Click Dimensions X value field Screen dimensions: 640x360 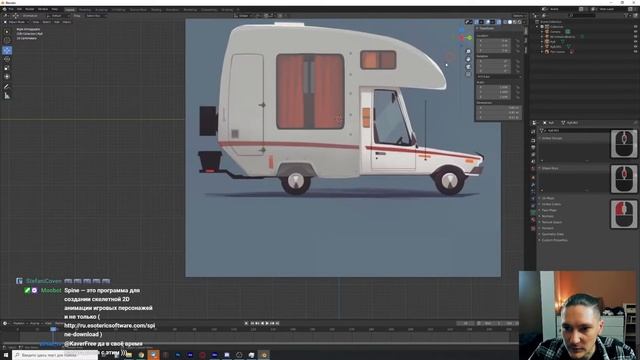coord(498,108)
